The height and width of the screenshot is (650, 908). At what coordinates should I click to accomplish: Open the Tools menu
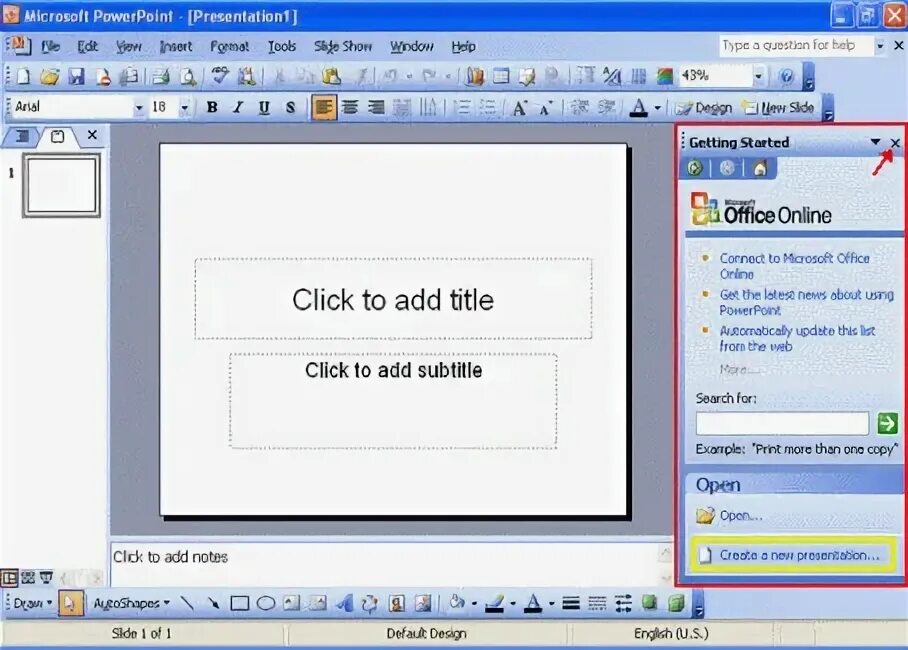coord(282,46)
